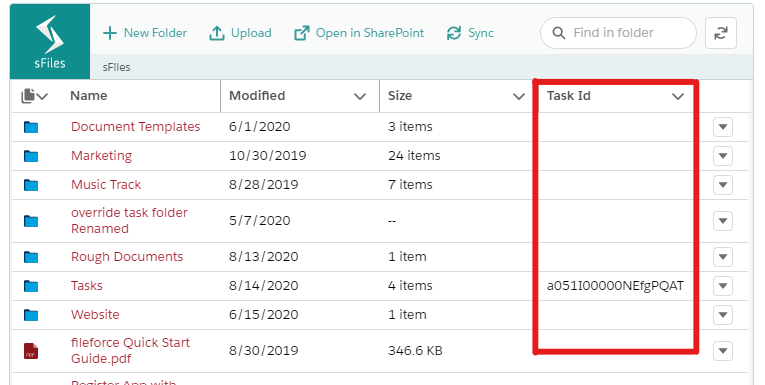Open actions menu for Music Track row

click(x=723, y=185)
